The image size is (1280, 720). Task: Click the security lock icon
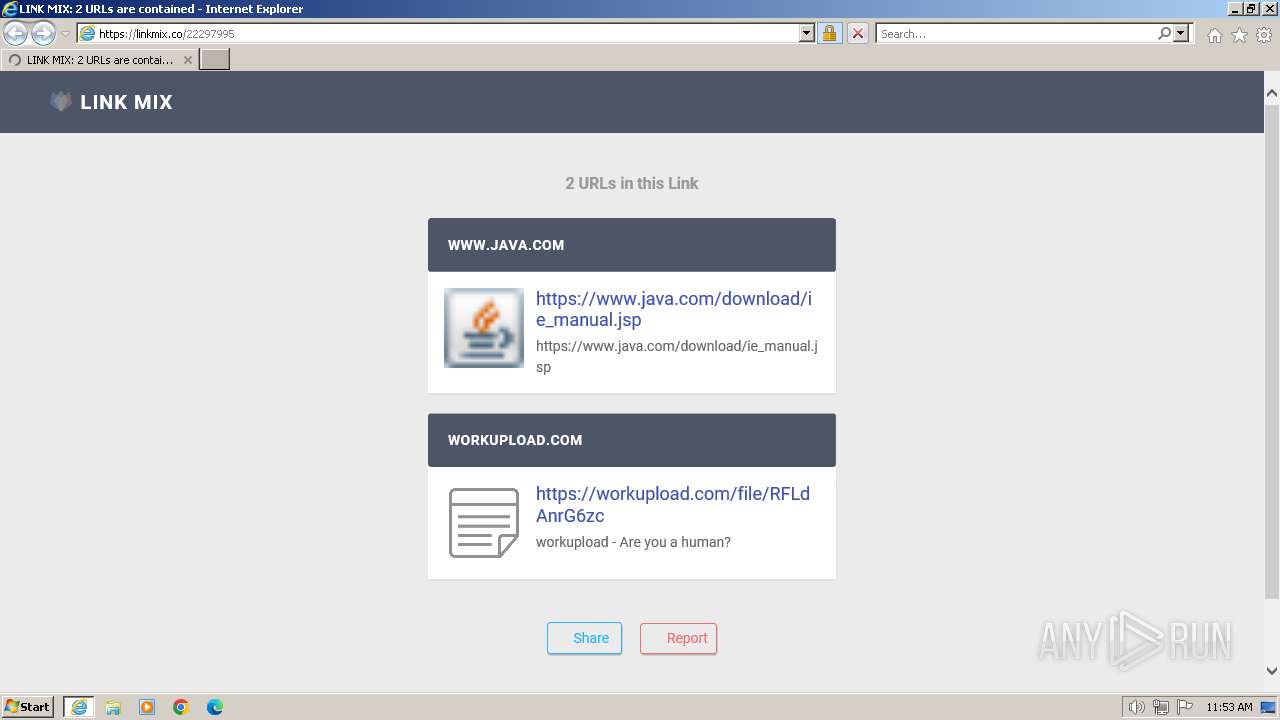tap(829, 34)
